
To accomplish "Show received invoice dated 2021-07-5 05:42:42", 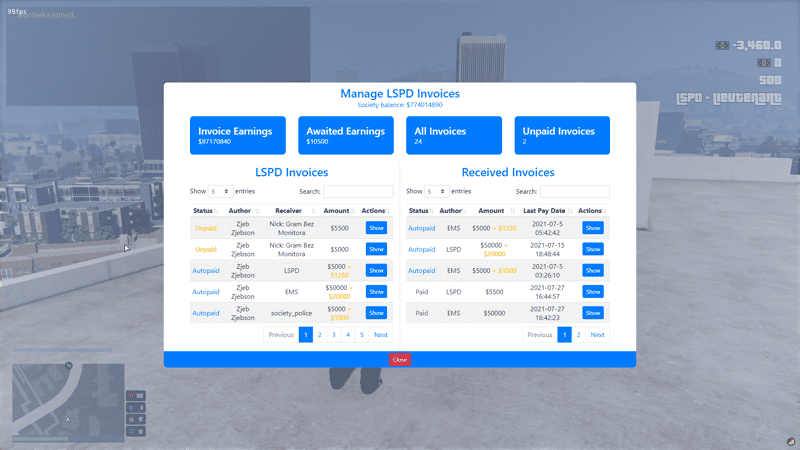I will pyautogui.click(x=593, y=228).
